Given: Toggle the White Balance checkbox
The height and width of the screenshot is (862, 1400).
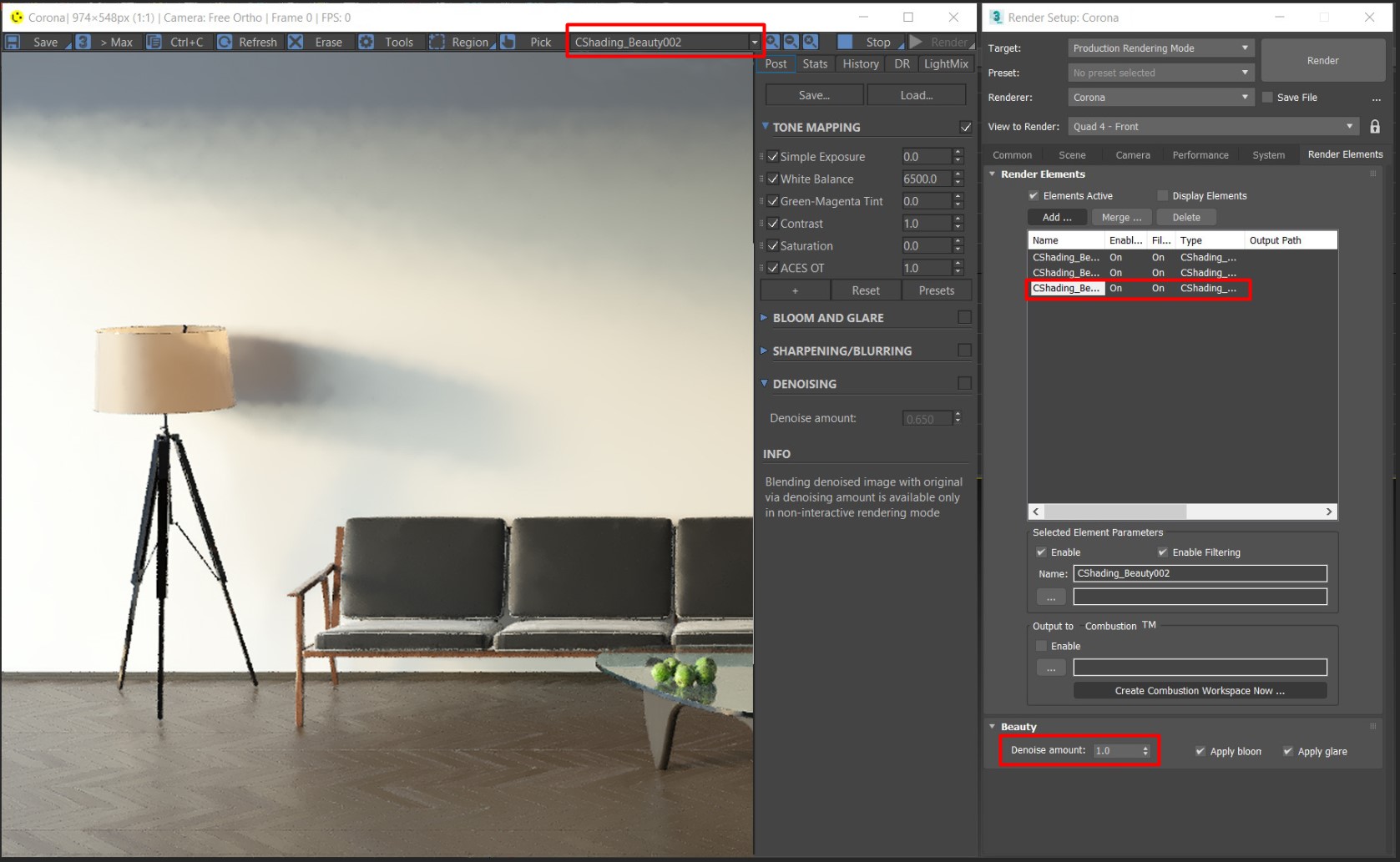Looking at the screenshot, I should click(773, 179).
